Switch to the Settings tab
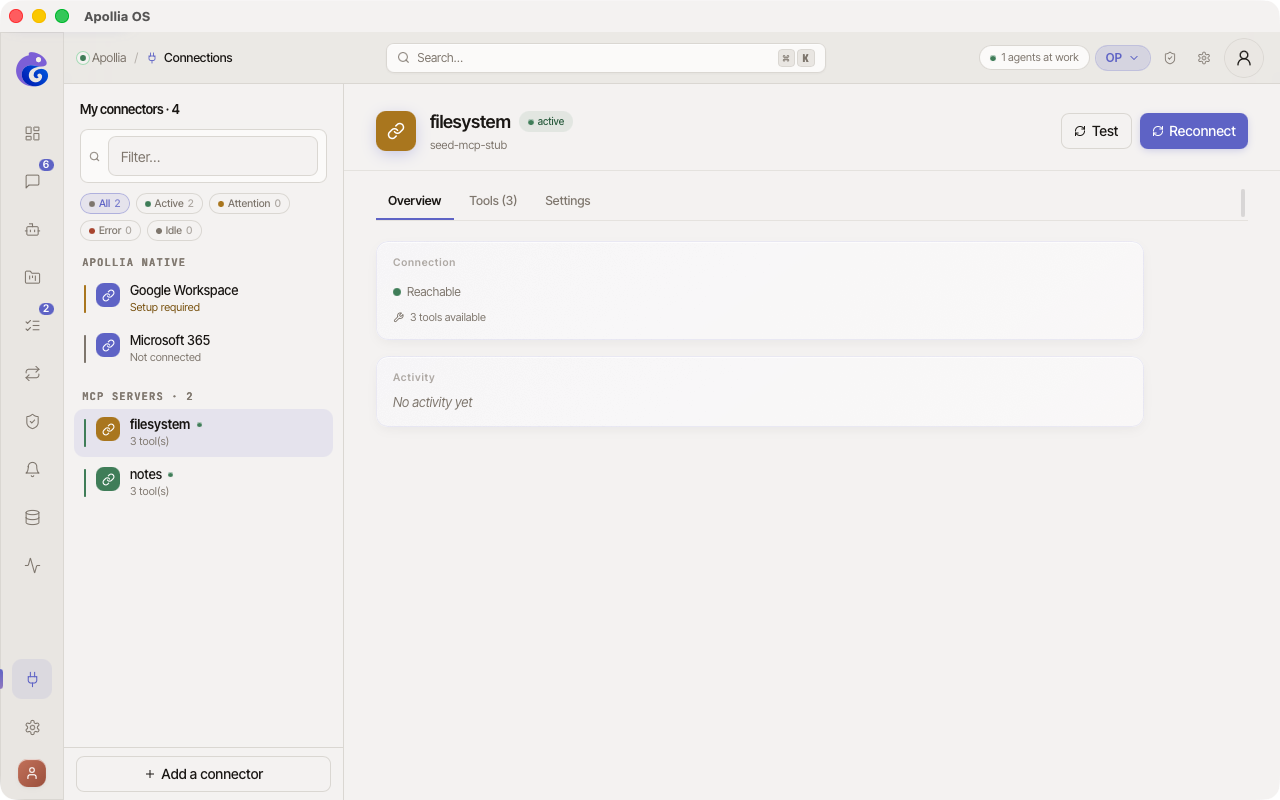The width and height of the screenshot is (1280, 800). coord(568,201)
